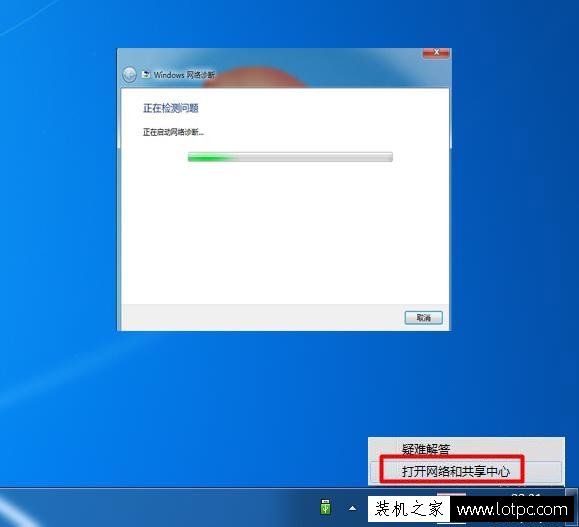579x527 pixels.
Task: Open the www.lotpc.com watermark link
Action: [x=512, y=510]
